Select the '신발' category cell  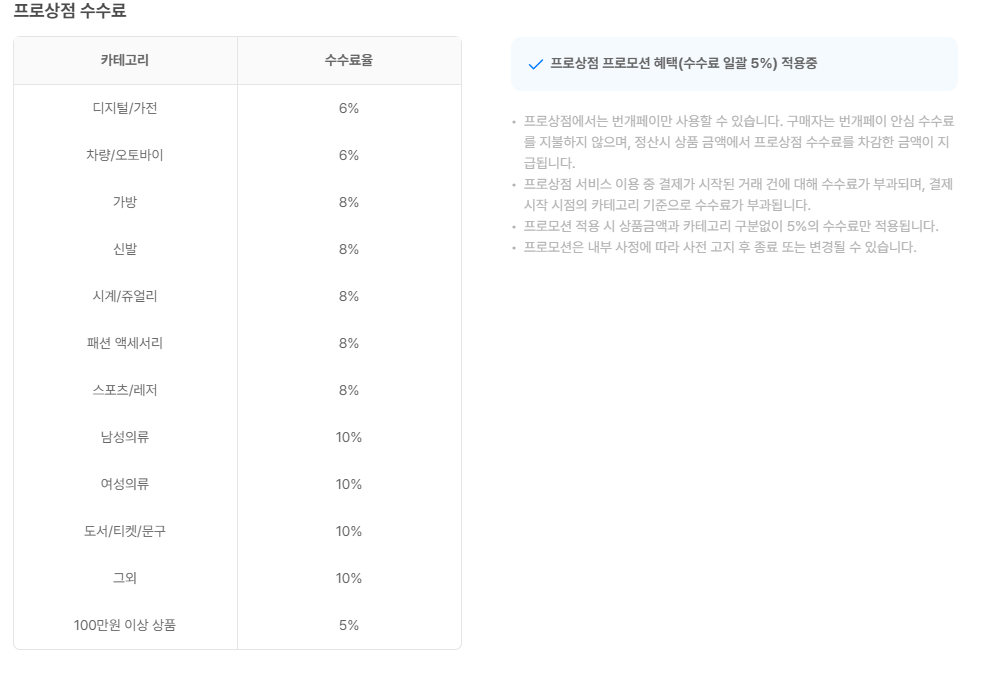125,249
